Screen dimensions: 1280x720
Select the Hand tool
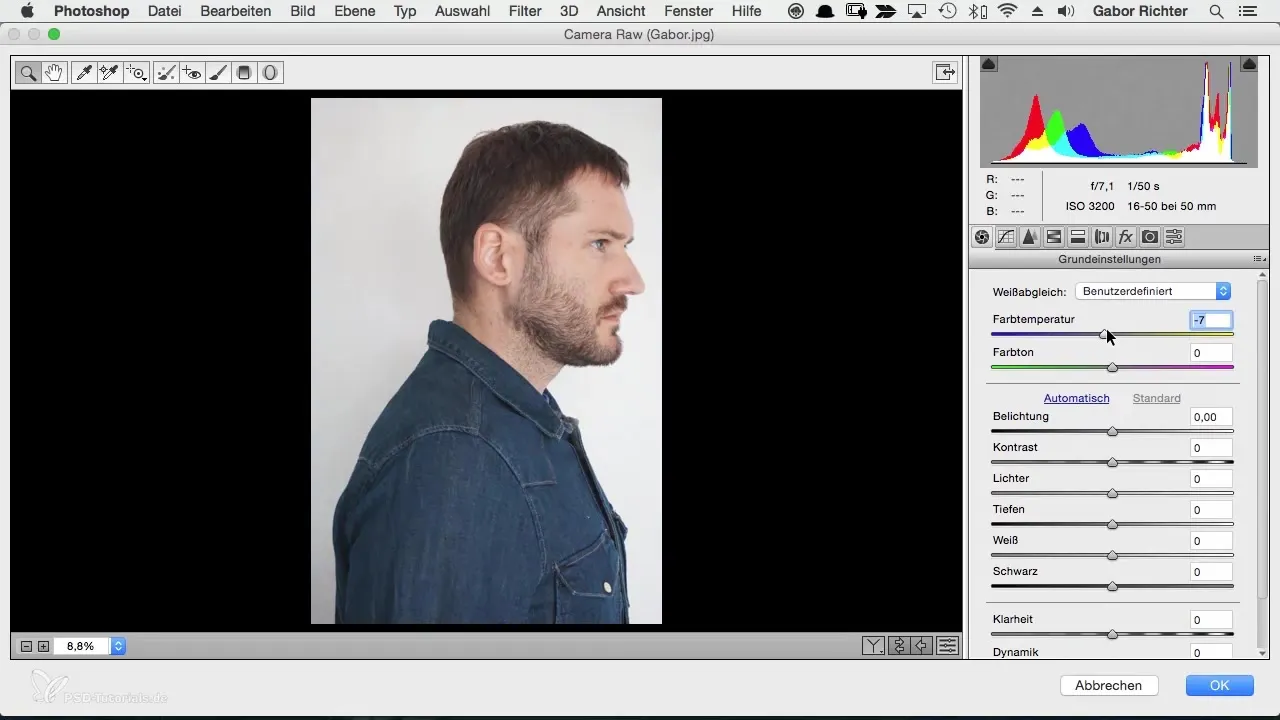tap(54, 72)
